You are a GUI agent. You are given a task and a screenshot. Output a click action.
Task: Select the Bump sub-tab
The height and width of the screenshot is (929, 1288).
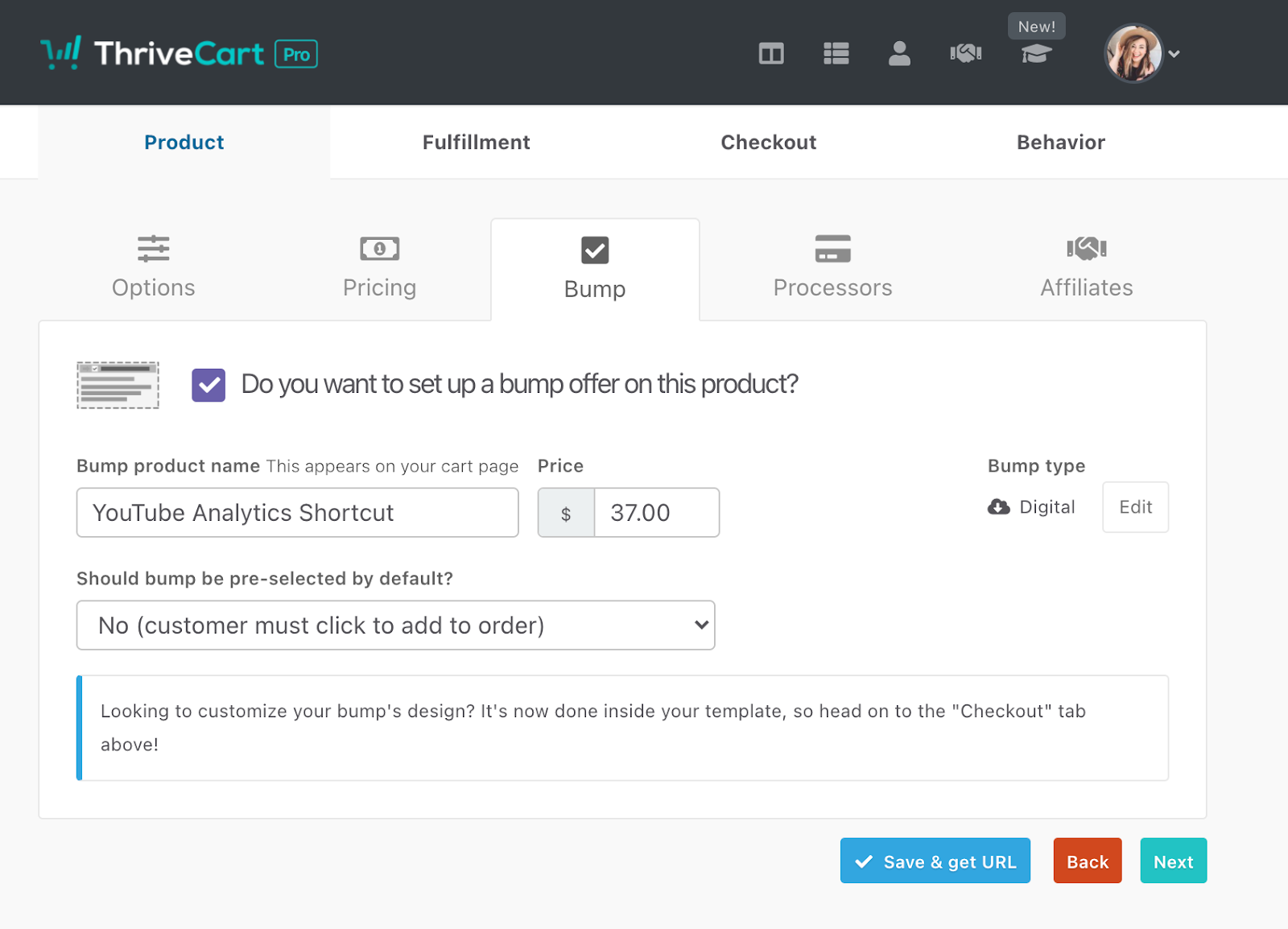click(595, 270)
